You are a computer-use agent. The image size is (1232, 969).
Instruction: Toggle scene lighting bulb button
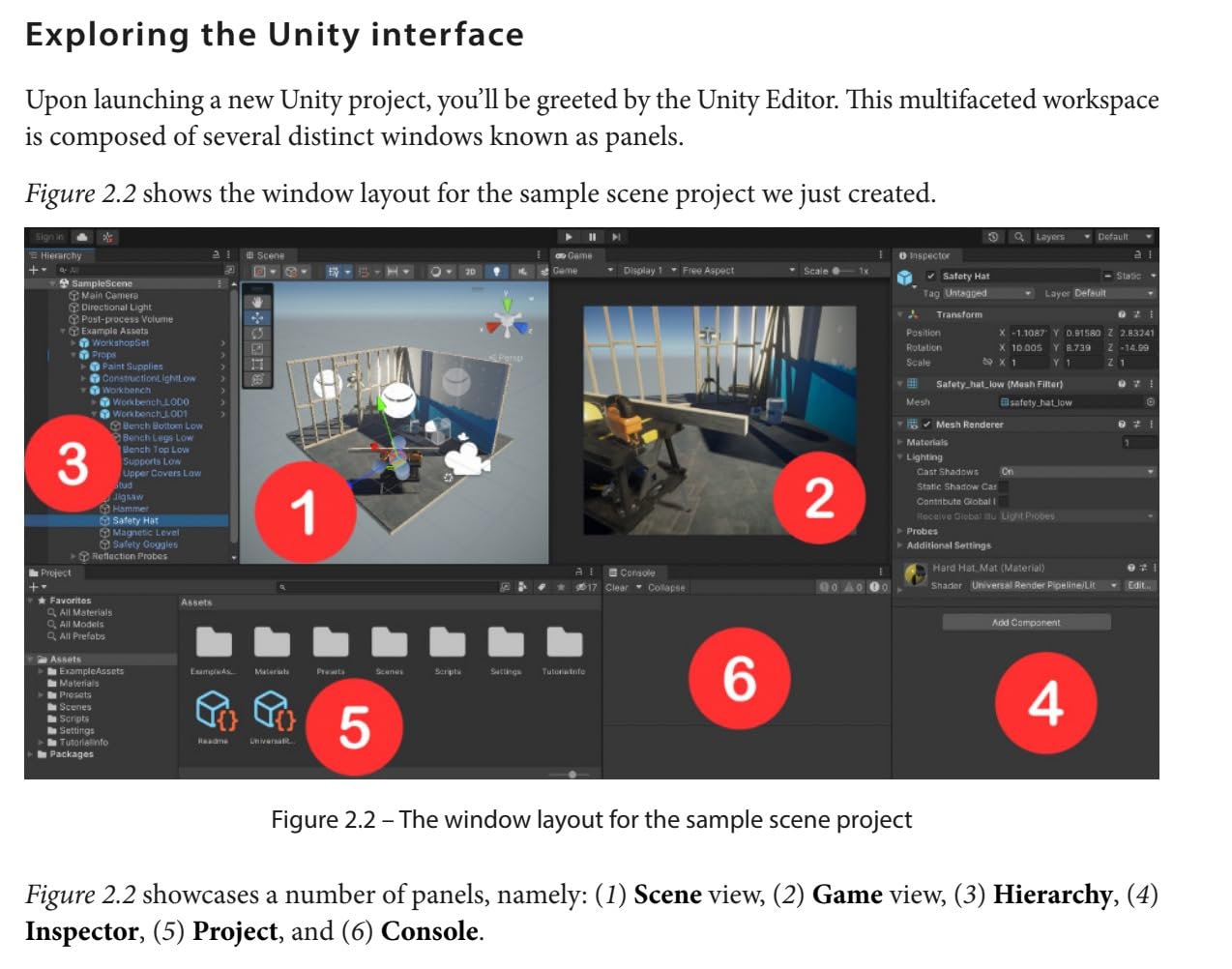497,272
